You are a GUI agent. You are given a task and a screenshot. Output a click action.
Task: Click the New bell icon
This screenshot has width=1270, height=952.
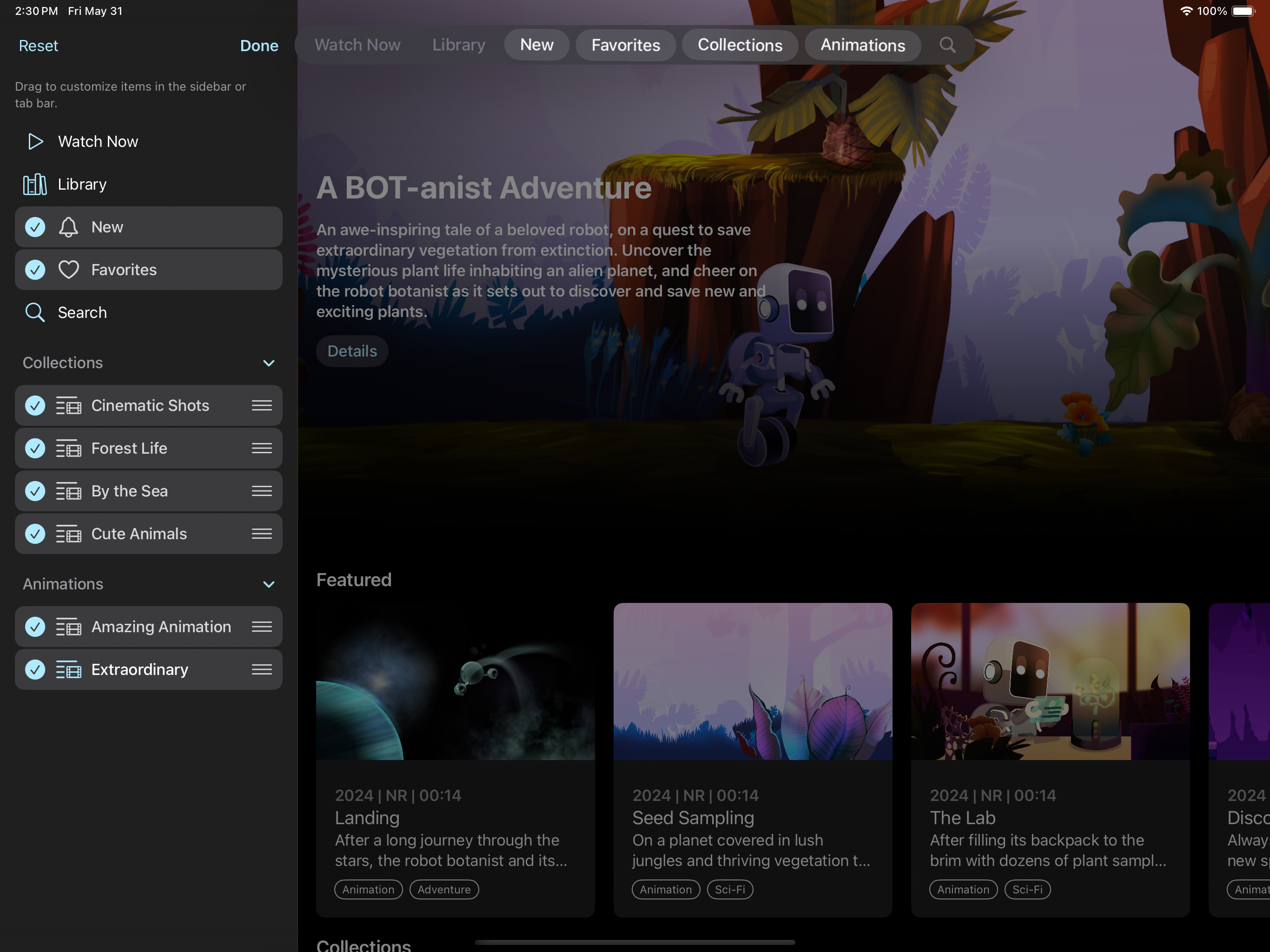click(x=68, y=227)
